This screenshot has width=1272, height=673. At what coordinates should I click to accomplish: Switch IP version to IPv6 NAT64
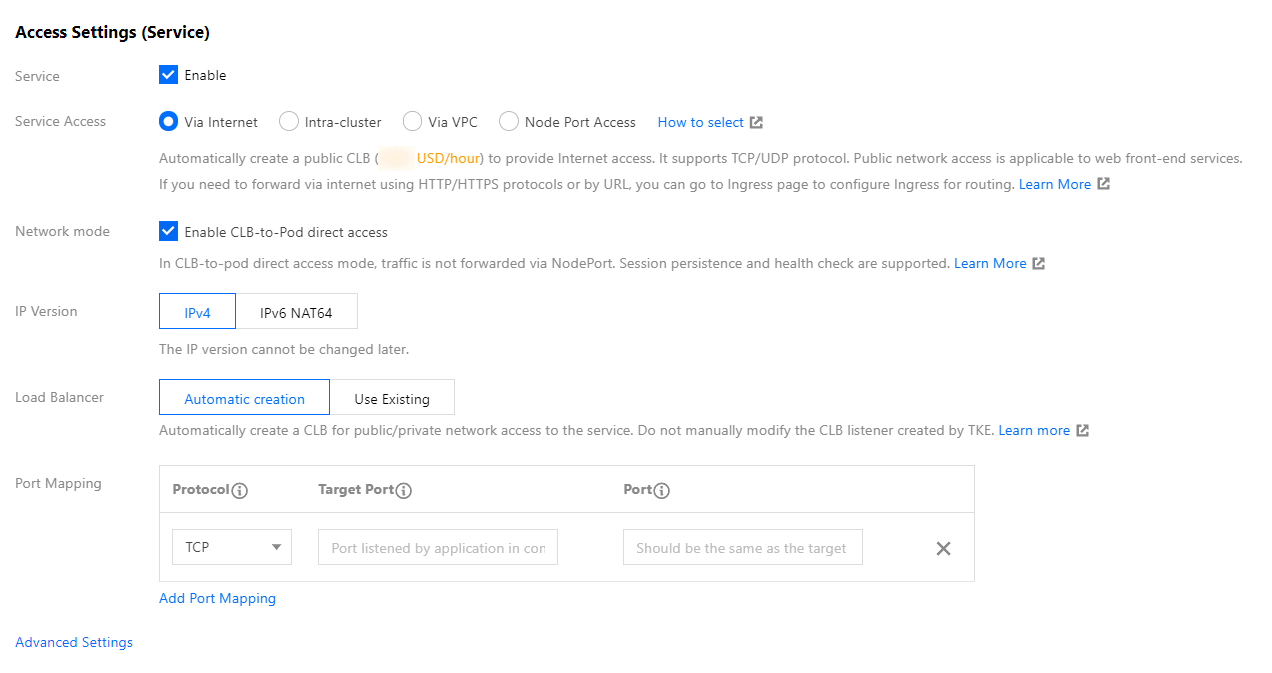(296, 312)
